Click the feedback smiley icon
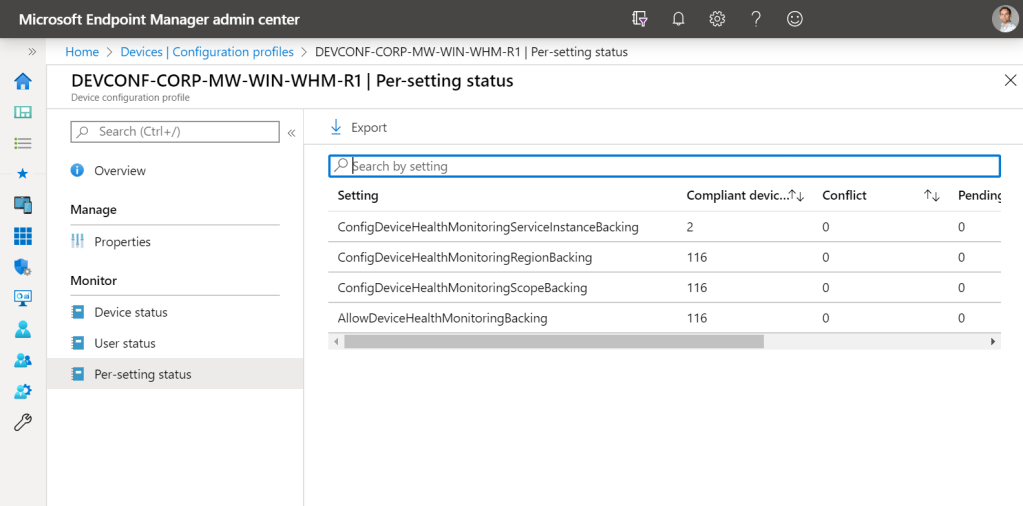This screenshot has height=506, width=1023. (x=795, y=19)
